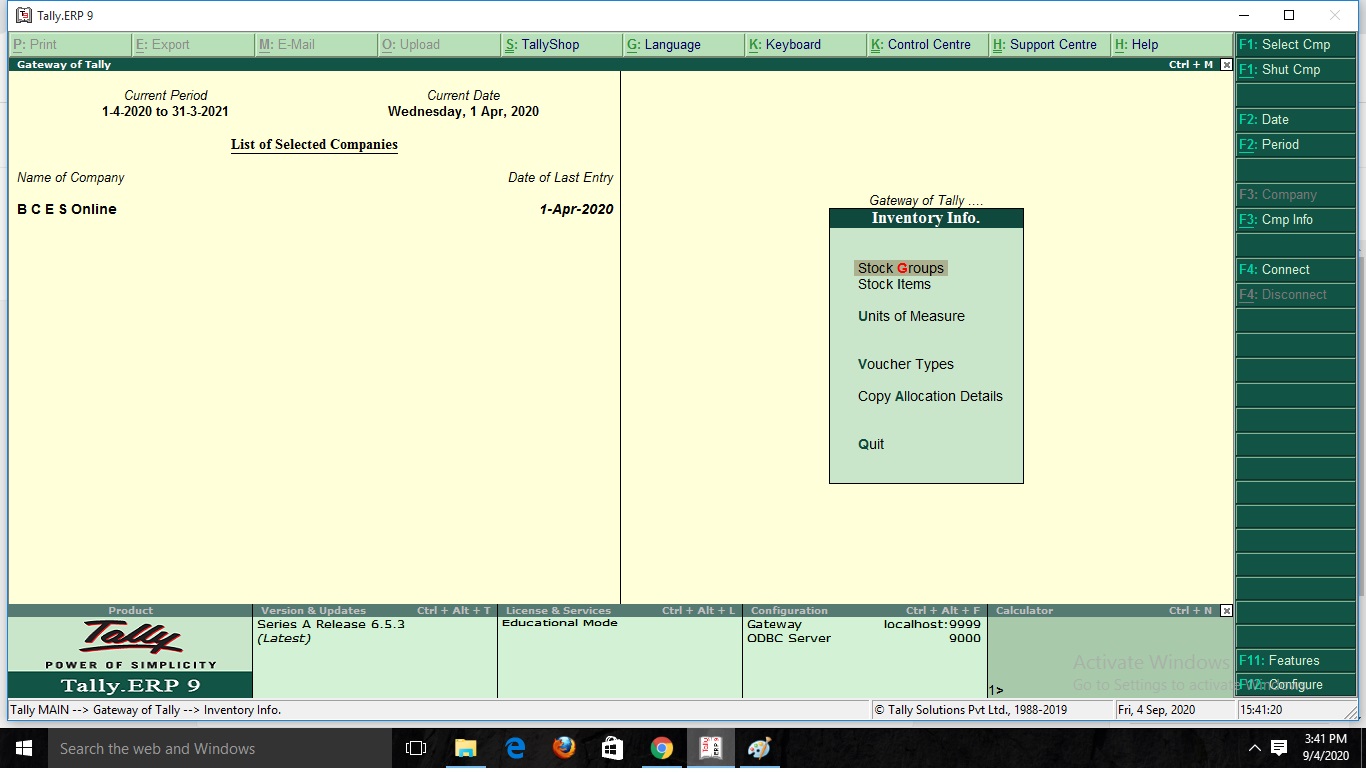Open the Control Centre
The image size is (1366, 773).
coord(928,45)
